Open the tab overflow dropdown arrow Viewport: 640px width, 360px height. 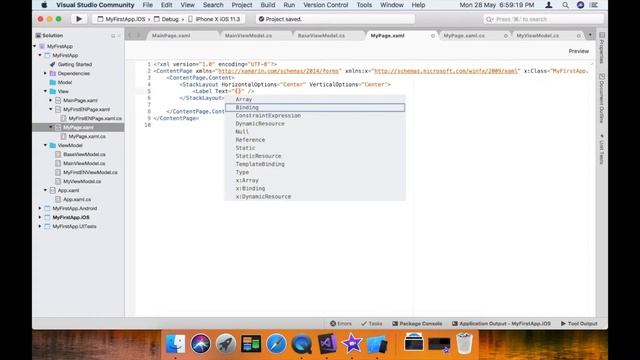point(590,36)
